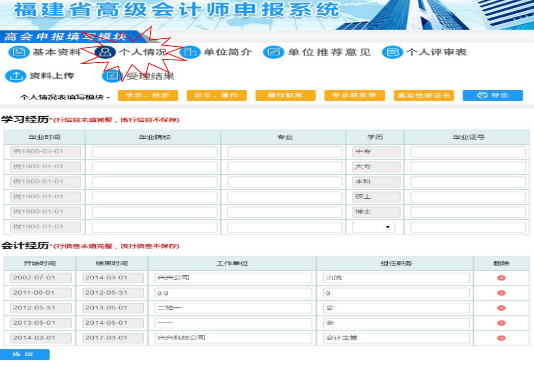Click the 毕业时间 field in 大专 row
This screenshot has height=370, width=534.
45,167
